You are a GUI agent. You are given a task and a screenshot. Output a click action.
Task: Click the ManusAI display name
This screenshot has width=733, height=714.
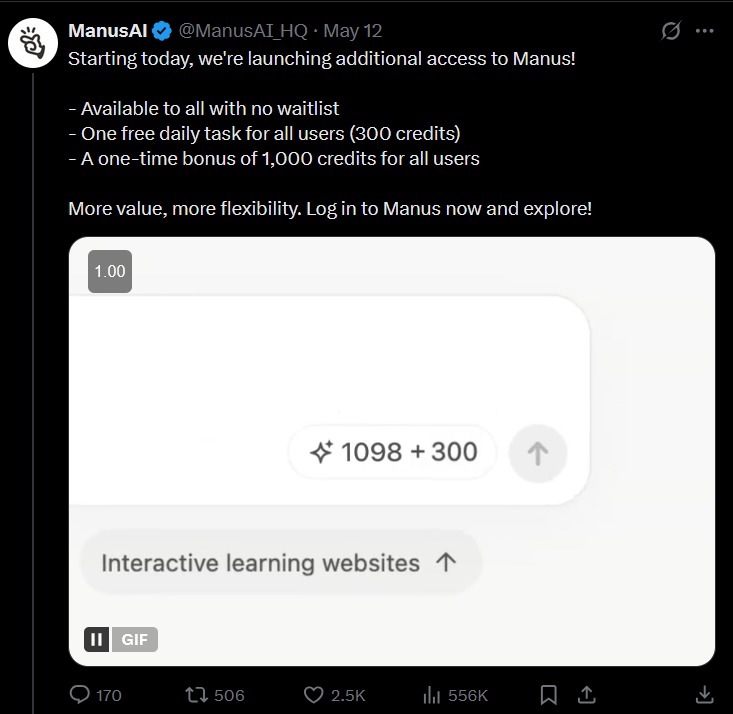pos(108,31)
